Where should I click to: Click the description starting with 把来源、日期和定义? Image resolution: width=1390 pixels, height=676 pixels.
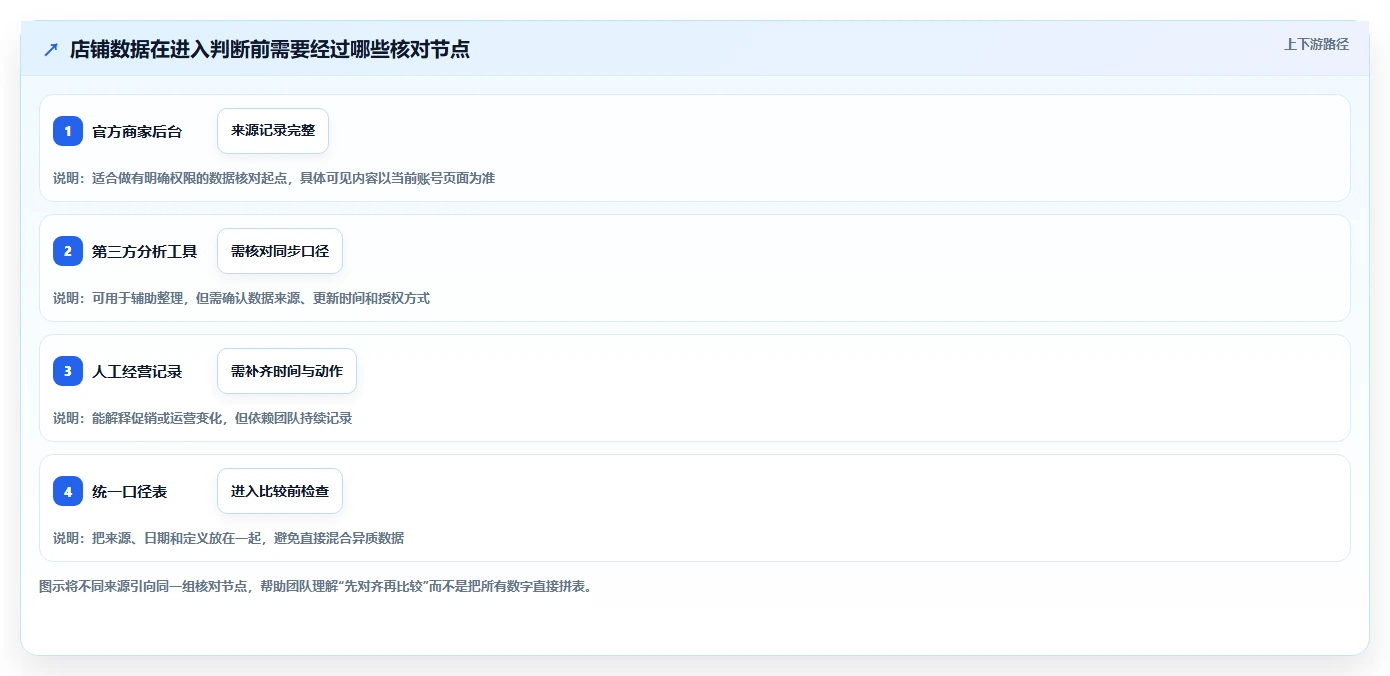point(228,538)
